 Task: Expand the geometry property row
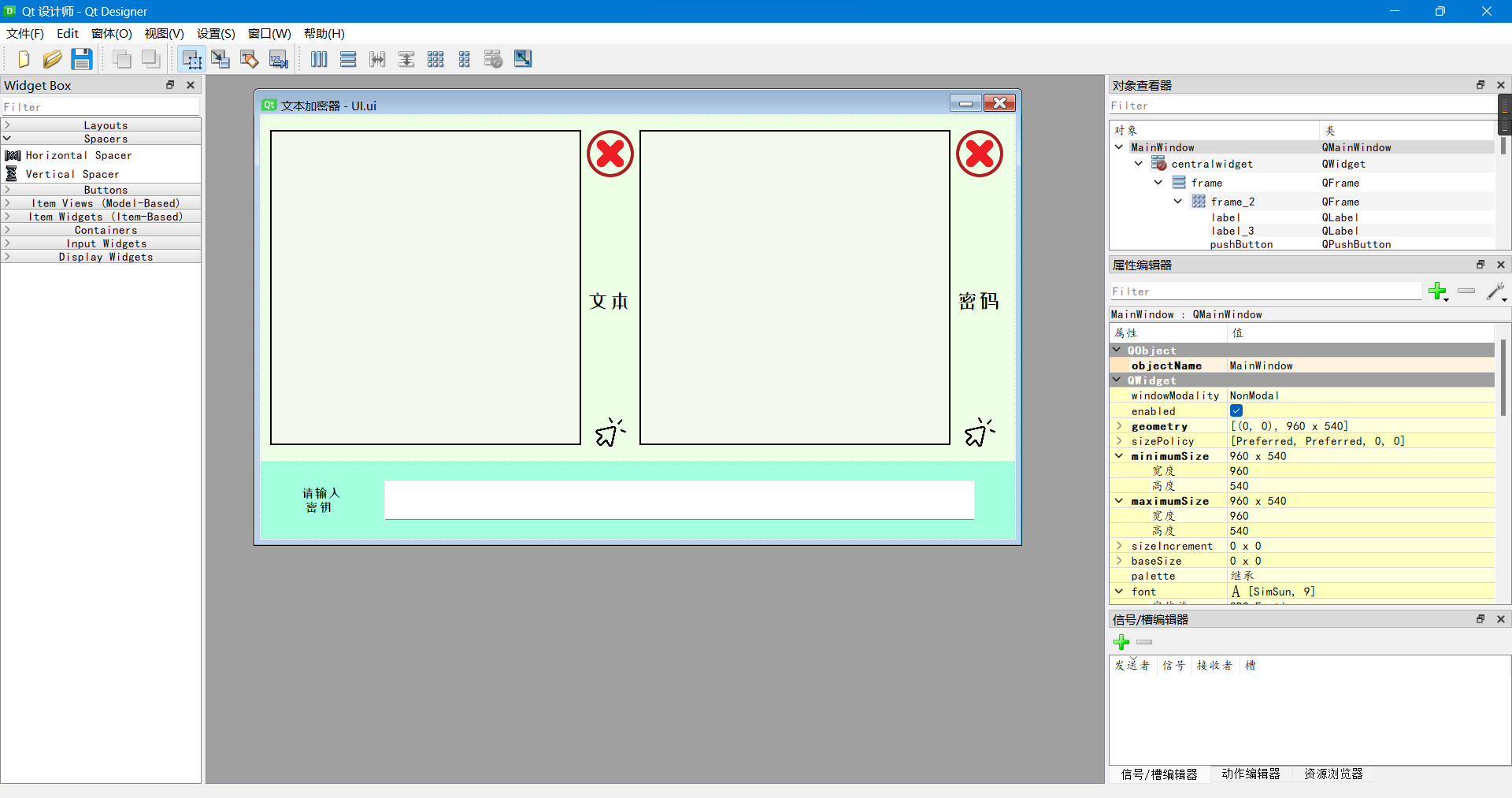click(1120, 426)
